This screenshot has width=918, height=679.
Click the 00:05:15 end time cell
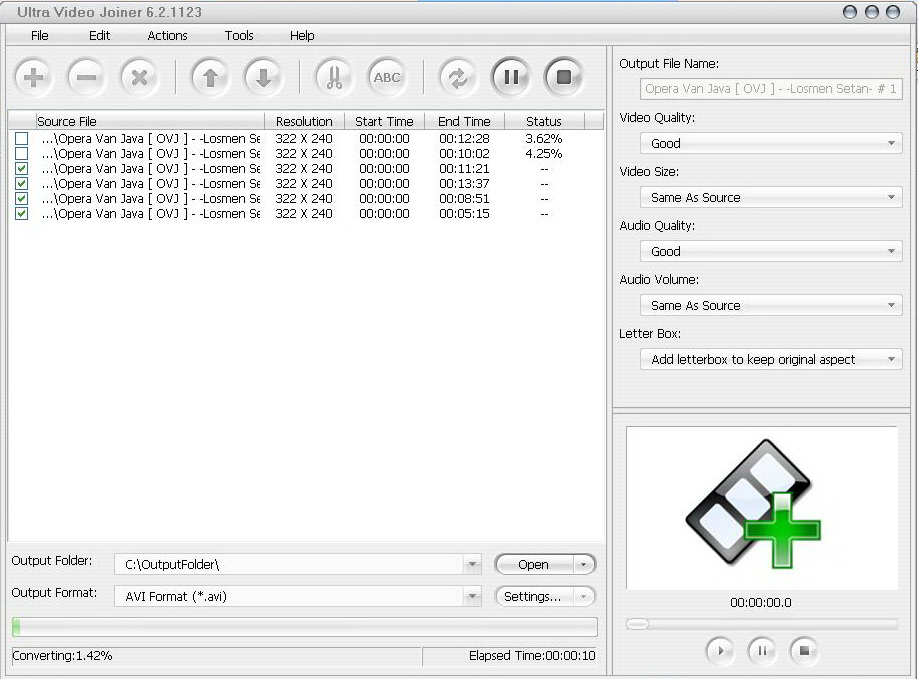coord(464,214)
